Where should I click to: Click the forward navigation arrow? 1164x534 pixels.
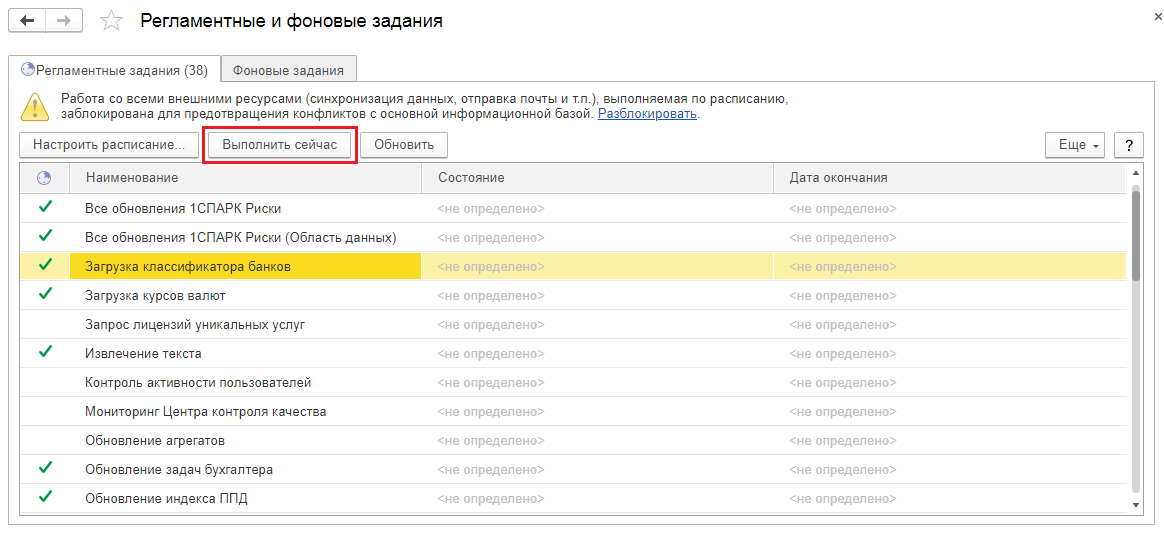click(64, 21)
